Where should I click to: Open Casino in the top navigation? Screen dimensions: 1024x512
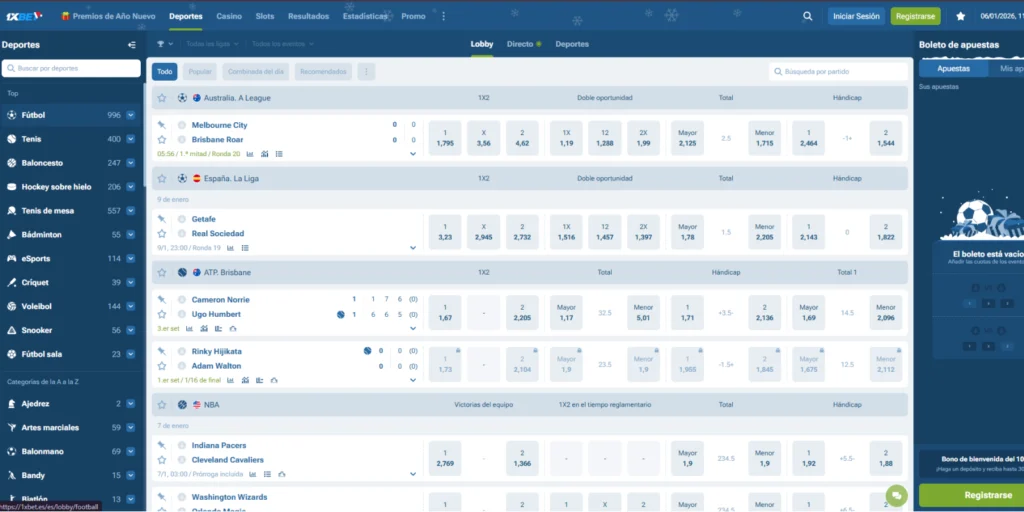point(229,16)
